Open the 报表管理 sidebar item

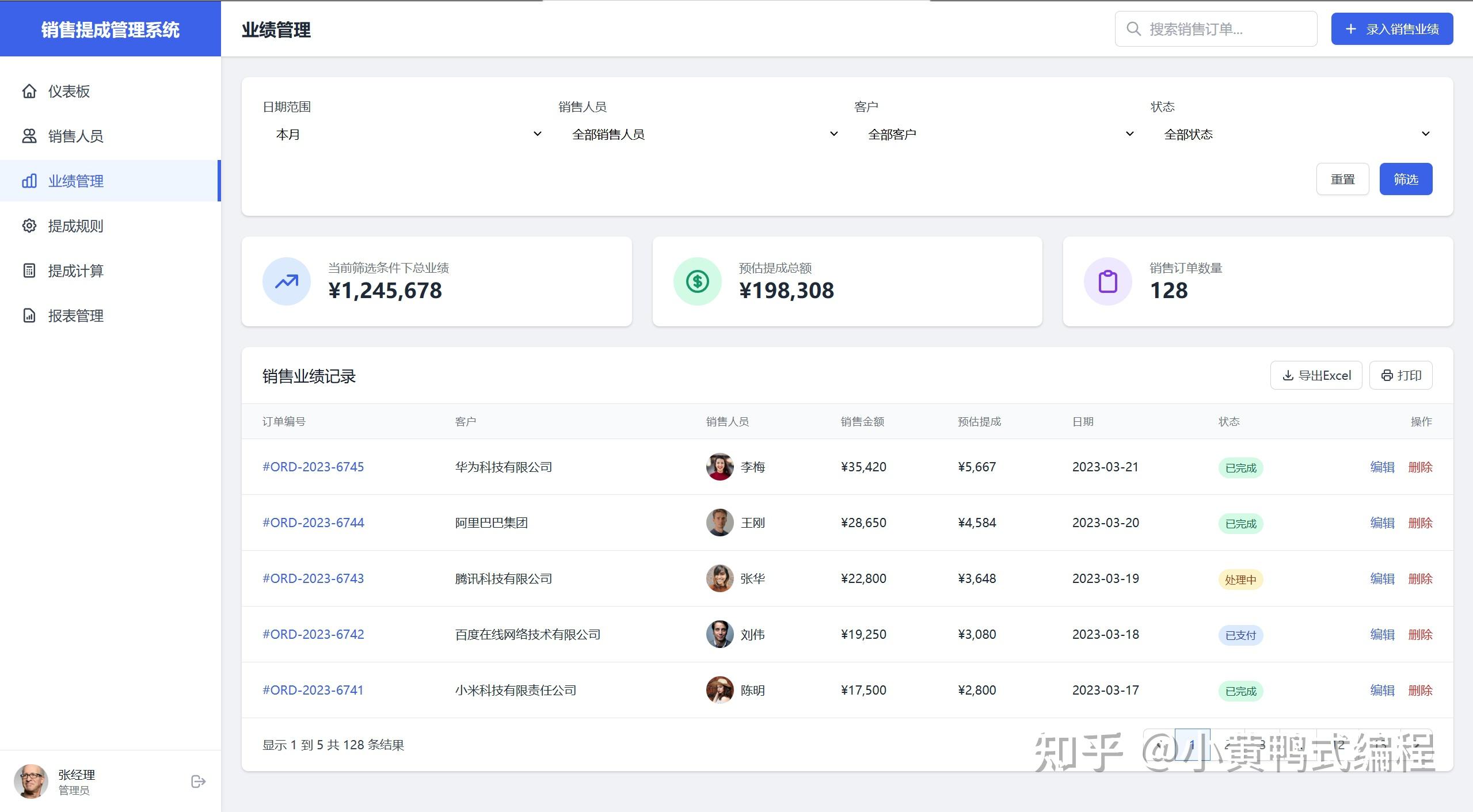75,315
